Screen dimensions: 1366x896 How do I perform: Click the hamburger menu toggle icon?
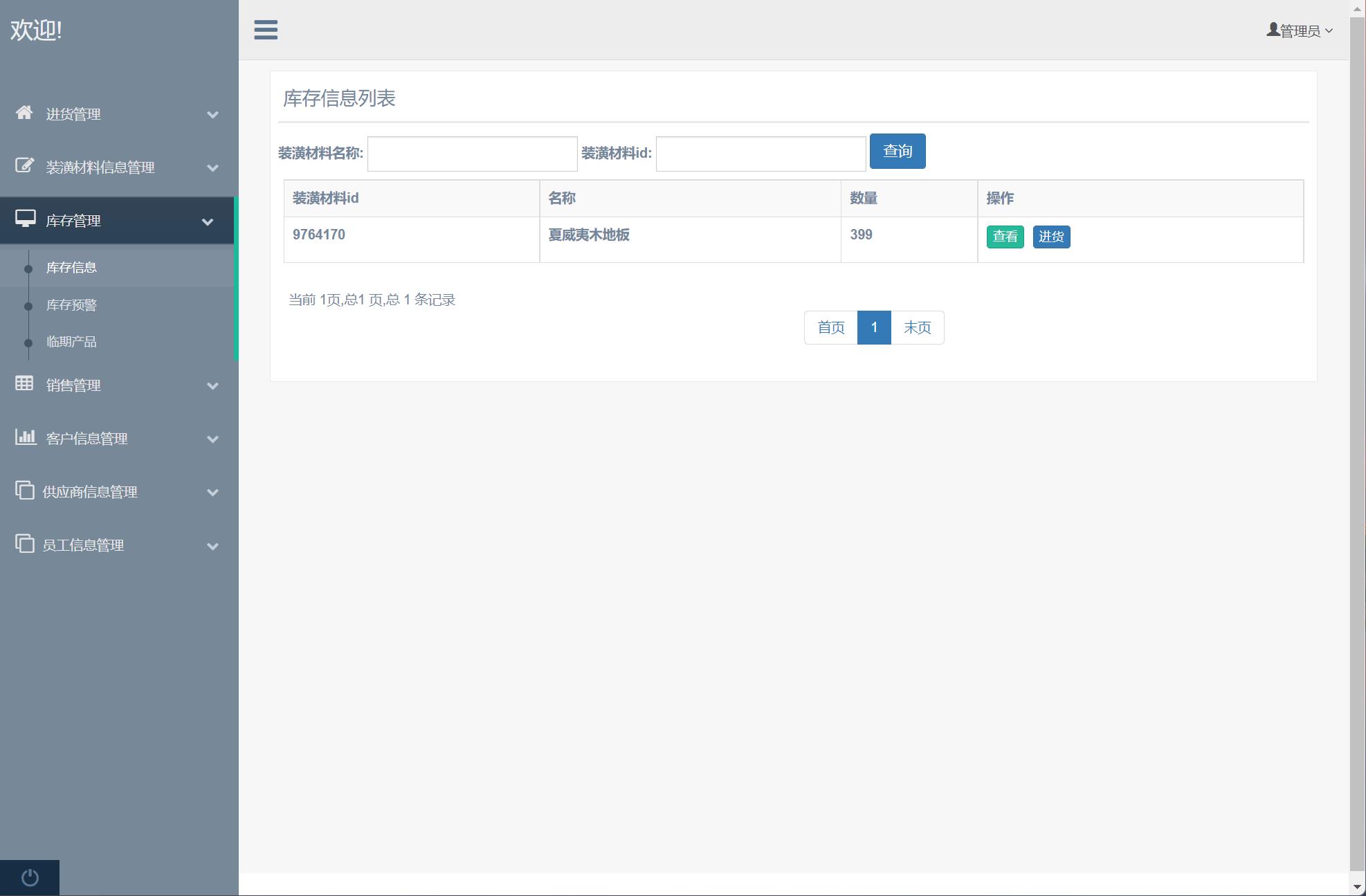click(266, 30)
